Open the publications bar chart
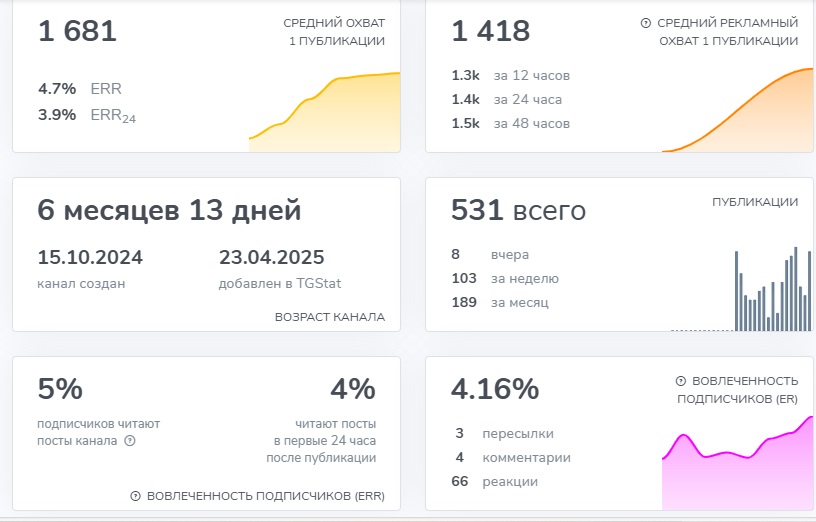The width and height of the screenshot is (816, 522). click(742, 288)
